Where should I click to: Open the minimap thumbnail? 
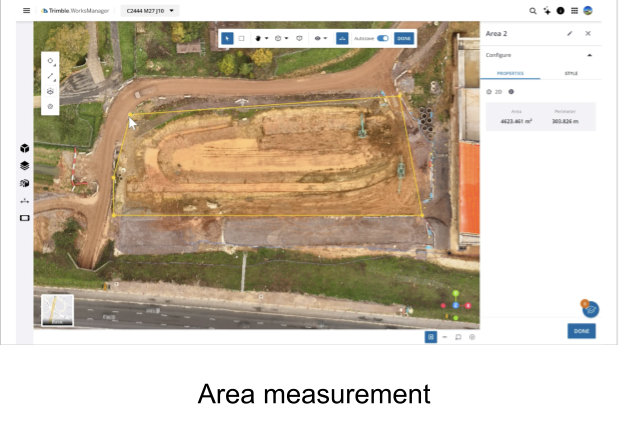click(57, 310)
